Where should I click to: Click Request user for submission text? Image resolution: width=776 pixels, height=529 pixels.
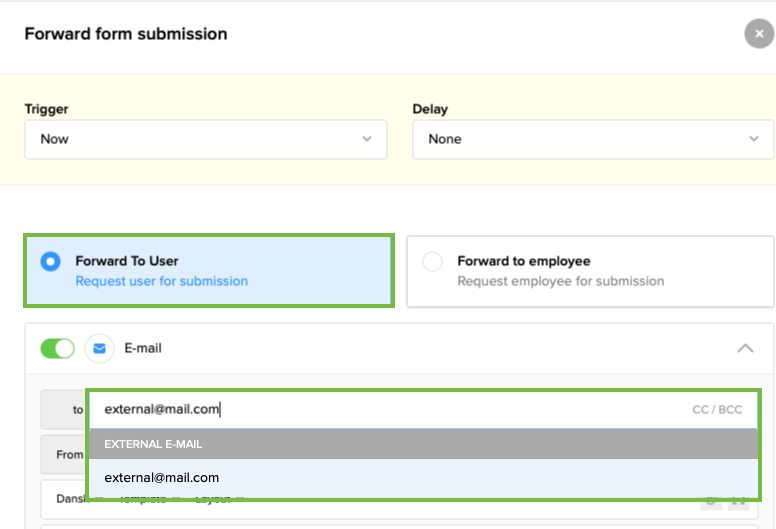[161, 281]
